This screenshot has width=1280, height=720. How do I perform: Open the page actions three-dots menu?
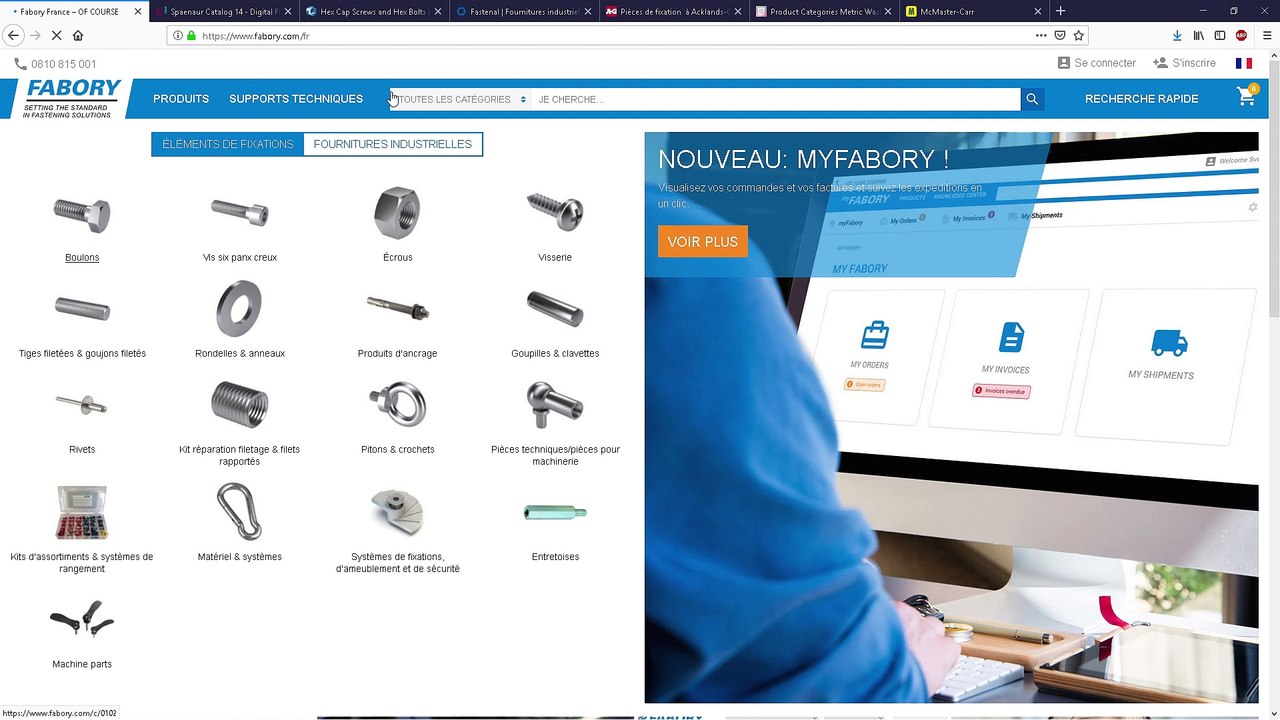[1041, 35]
